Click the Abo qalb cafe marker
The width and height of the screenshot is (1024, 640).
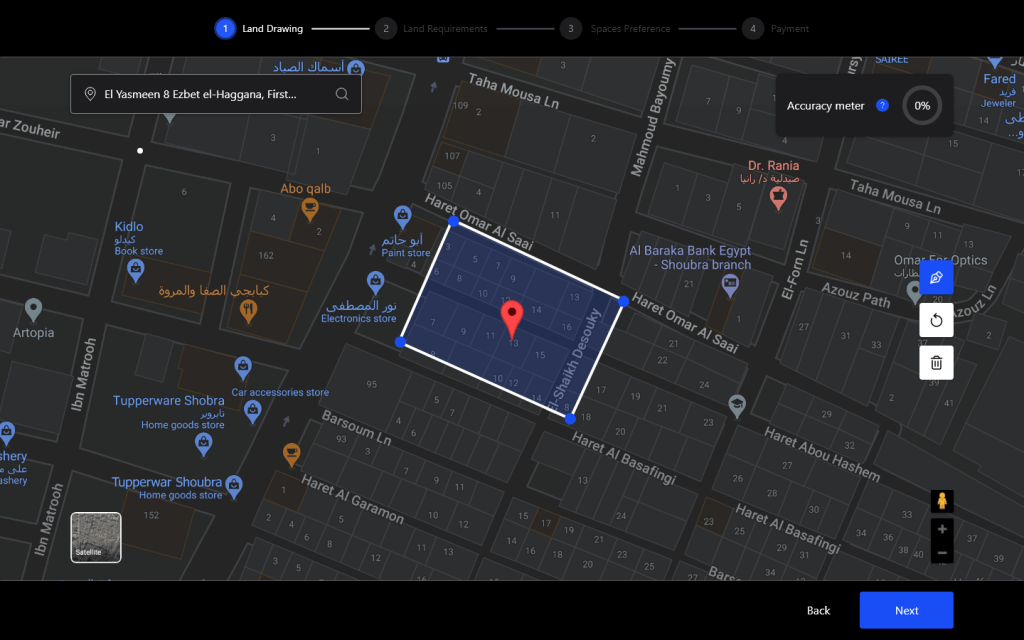[x=310, y=209]
